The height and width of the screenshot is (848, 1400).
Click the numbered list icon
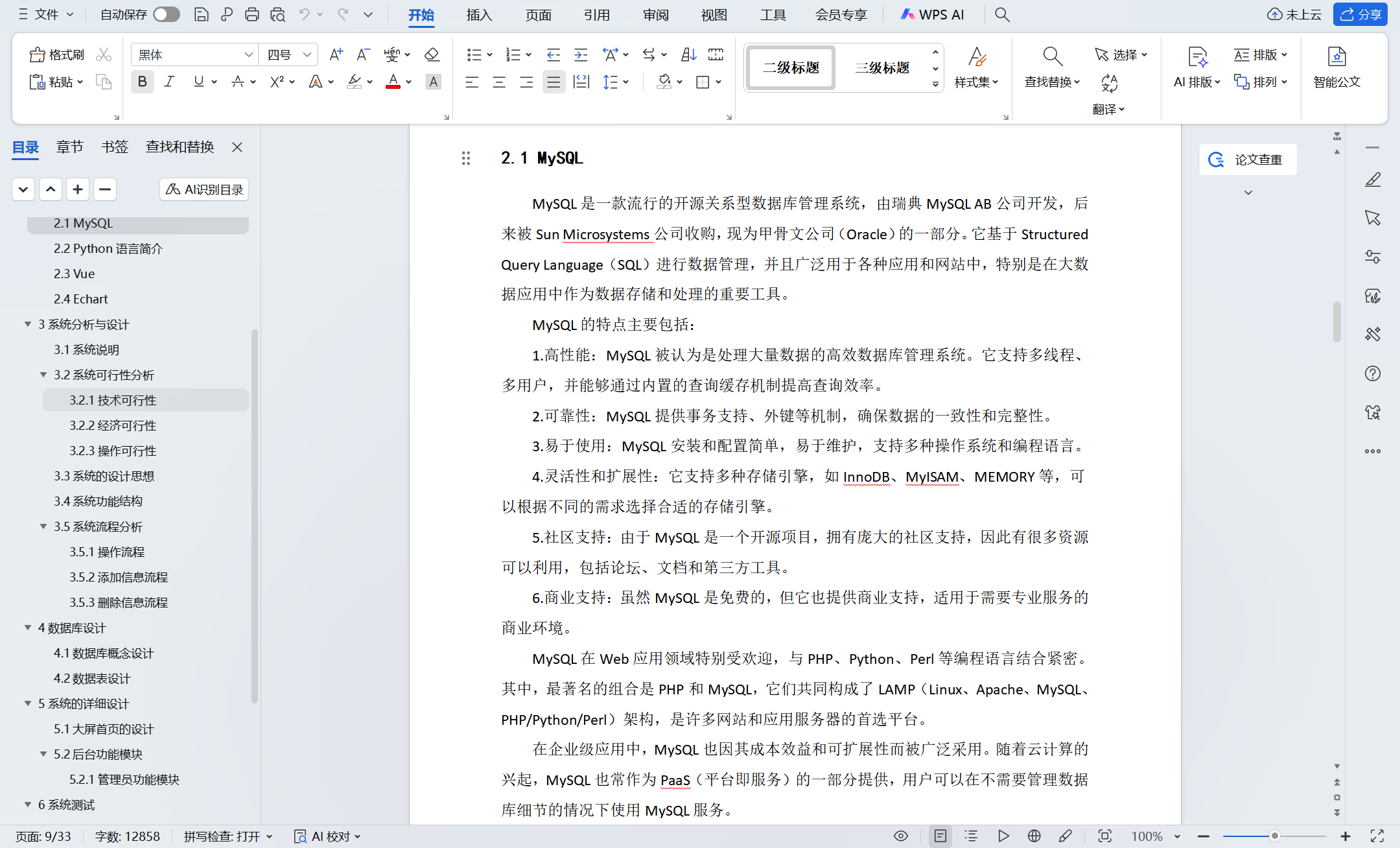click(513, 54)
